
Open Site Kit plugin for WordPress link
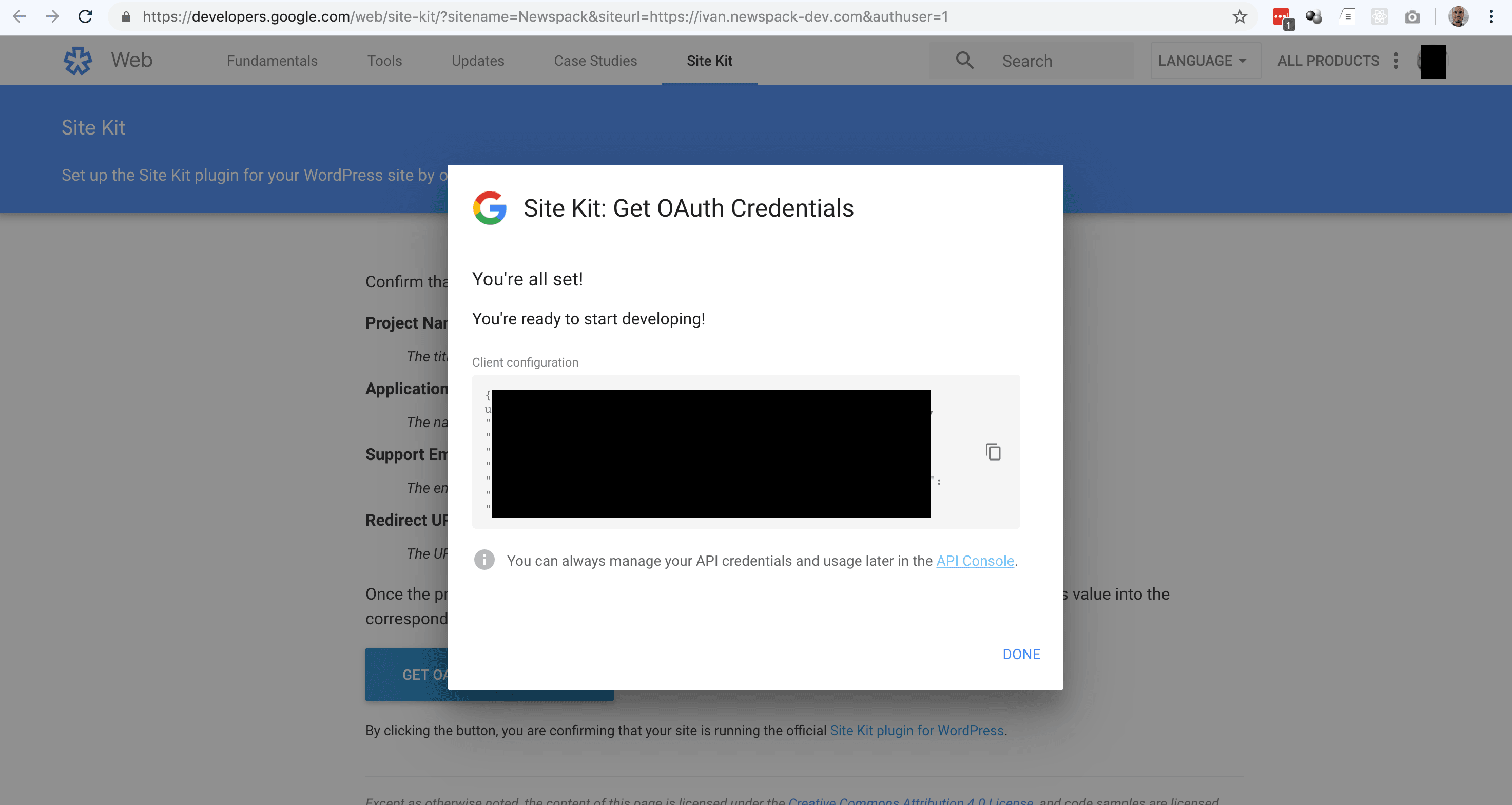917,730
